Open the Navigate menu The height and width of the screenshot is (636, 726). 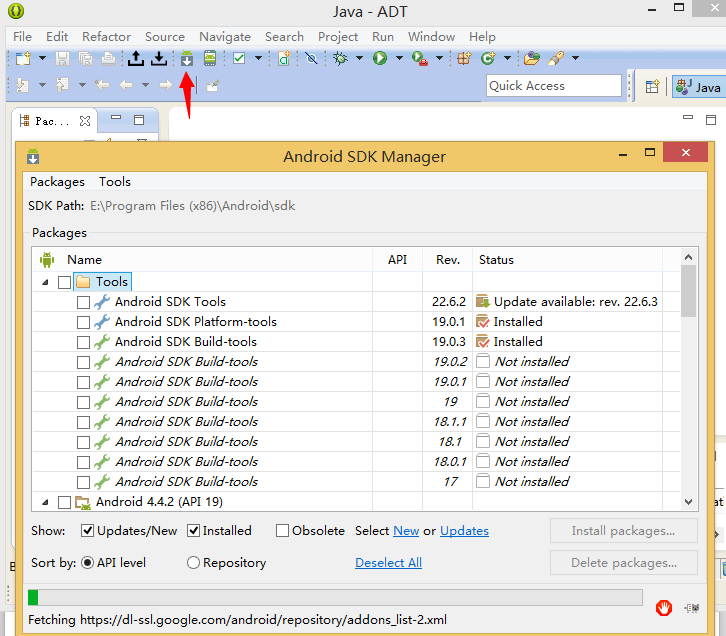click(225, 37)
